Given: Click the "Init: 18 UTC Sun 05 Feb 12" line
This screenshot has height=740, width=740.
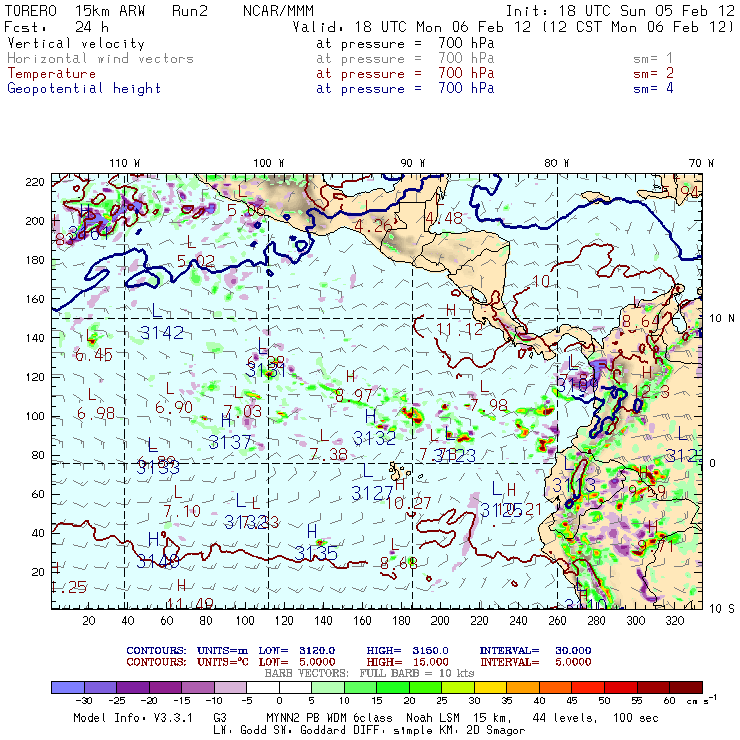Looking at the screenshot, I should coord(620,11).
